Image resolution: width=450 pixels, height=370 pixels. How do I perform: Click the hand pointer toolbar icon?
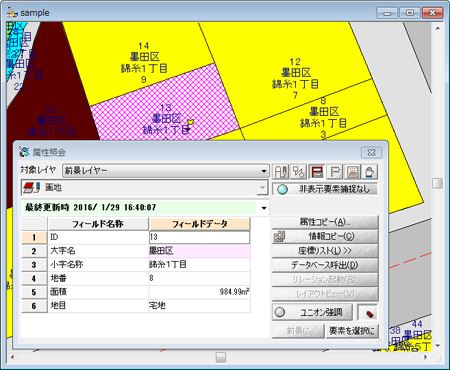pos(370,172)
